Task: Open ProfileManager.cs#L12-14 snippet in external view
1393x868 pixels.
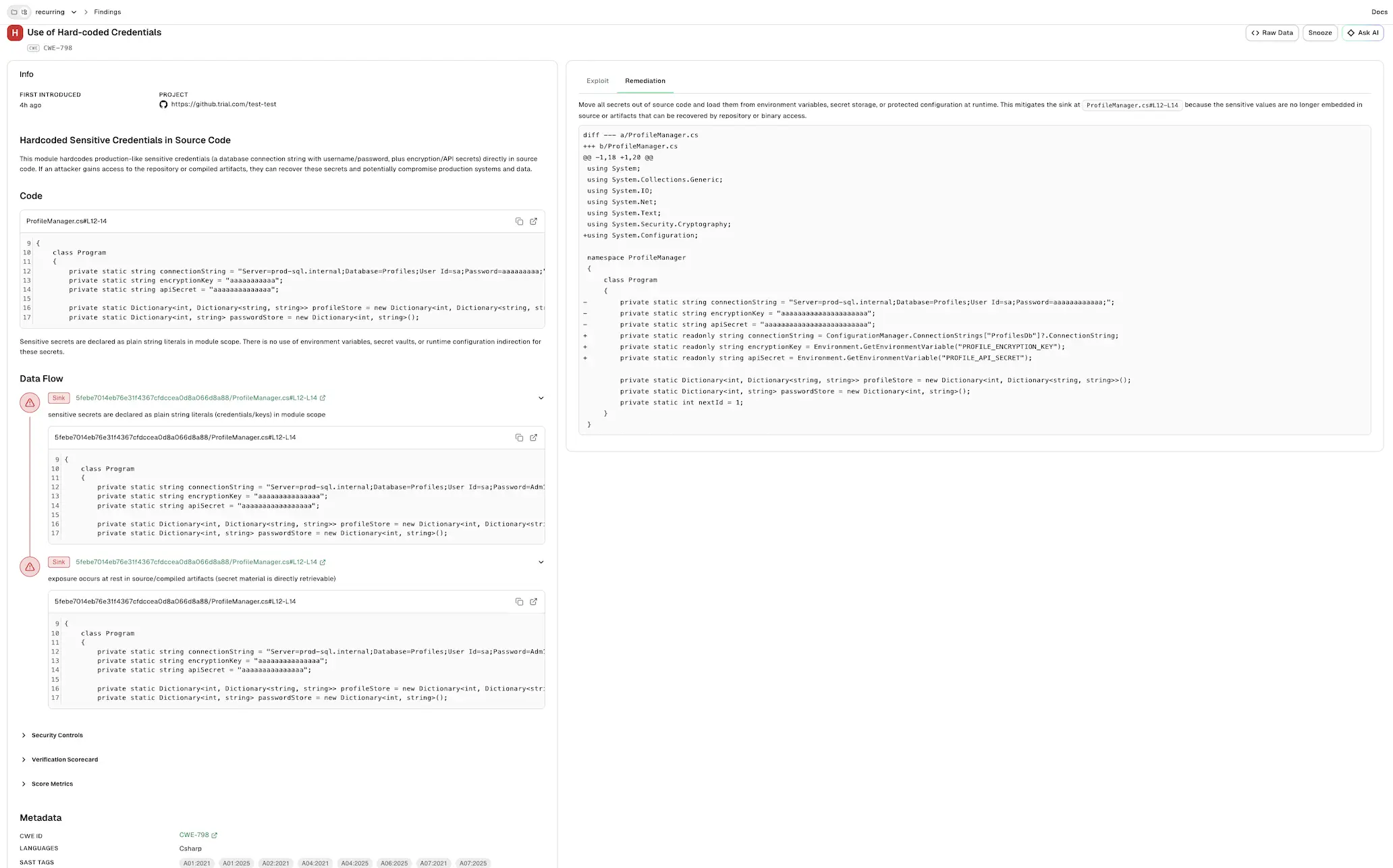Action: [x=533, y=221]
